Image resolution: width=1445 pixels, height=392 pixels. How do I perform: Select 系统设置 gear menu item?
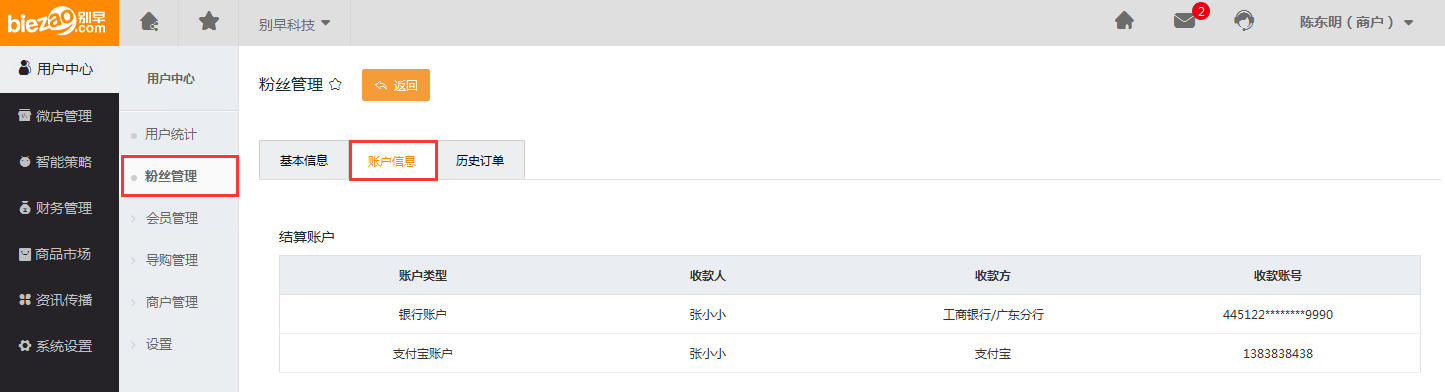59,346
